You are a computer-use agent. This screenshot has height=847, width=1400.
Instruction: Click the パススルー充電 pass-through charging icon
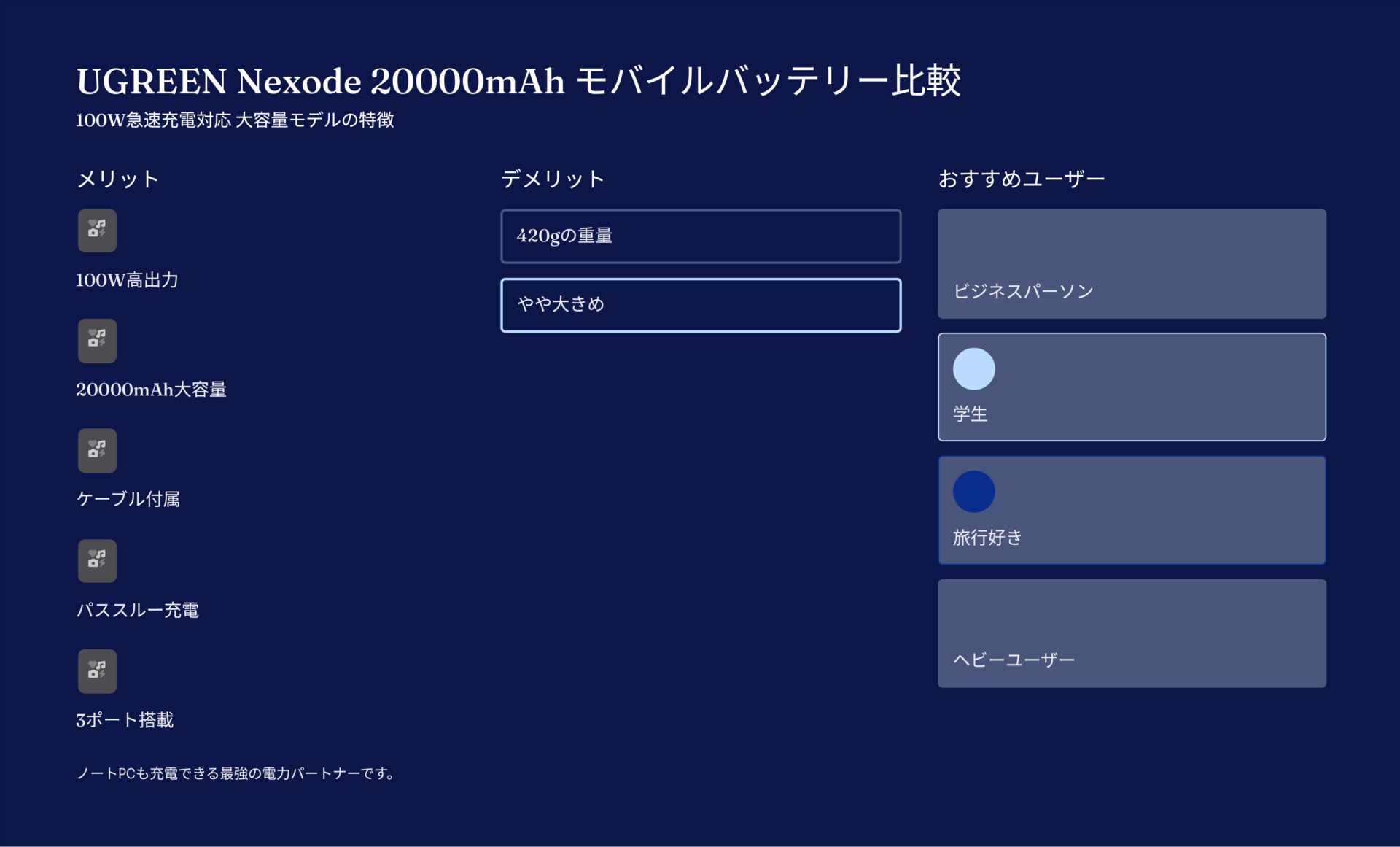point(97,560)
